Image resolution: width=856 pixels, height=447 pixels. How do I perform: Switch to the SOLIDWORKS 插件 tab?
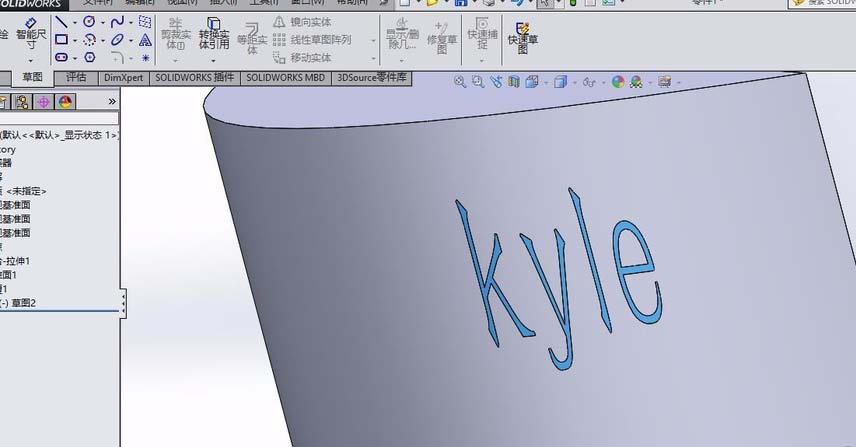(x=194, y=78)
